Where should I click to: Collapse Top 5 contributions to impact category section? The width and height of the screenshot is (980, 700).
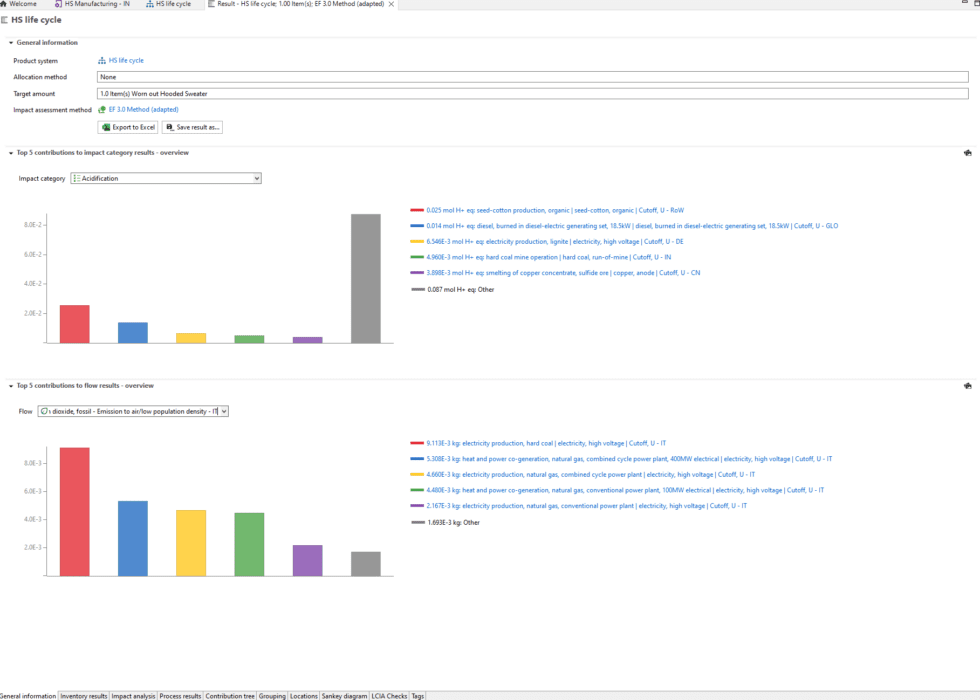coord(11,153)
